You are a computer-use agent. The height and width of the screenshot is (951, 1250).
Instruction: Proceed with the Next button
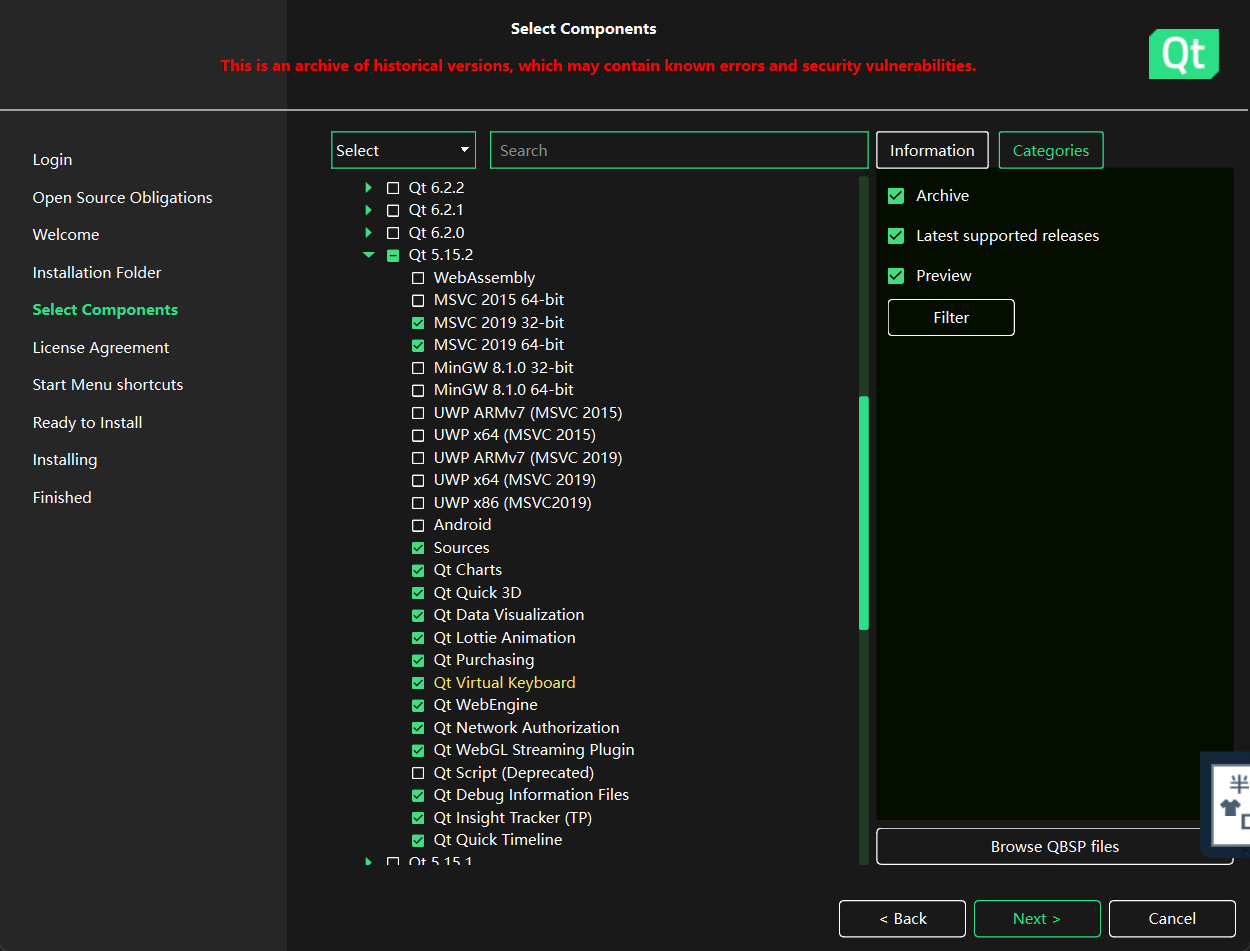pyautogui.click(x=1037, y=918)
